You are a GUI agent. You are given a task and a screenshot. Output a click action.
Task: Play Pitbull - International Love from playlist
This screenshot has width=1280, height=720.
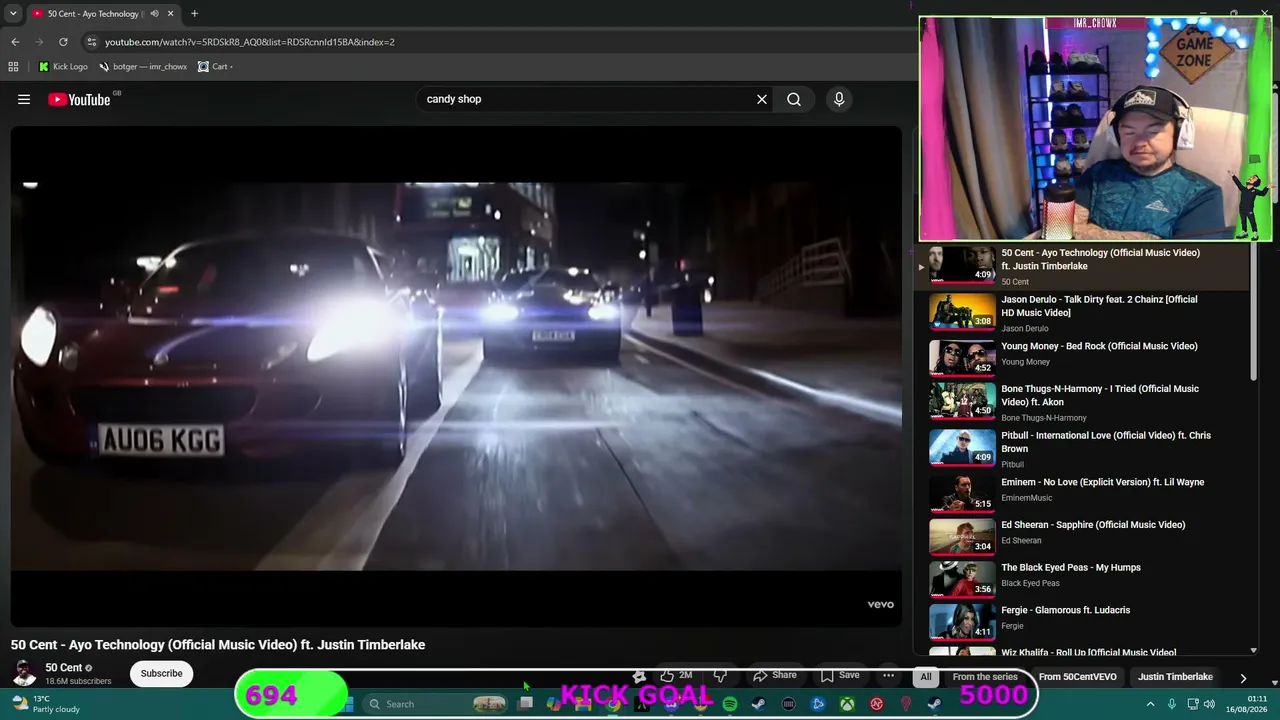(1082, 448)
